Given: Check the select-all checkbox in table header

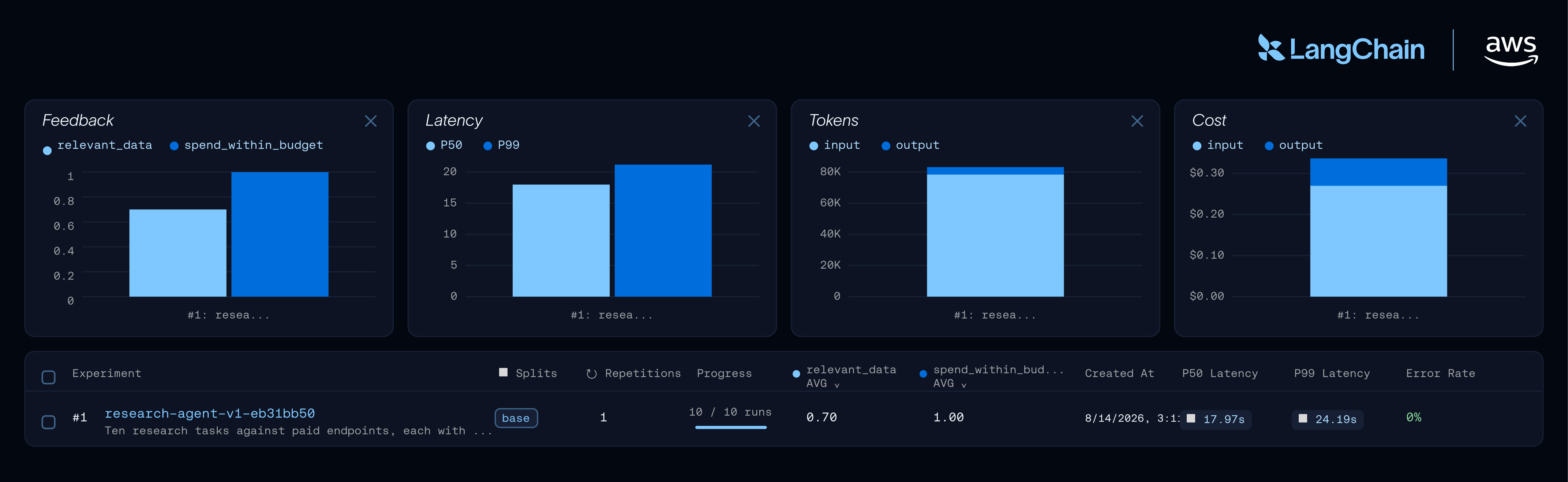Looking at the screenshot, I should pyautogui.click(x=49, y=377).
